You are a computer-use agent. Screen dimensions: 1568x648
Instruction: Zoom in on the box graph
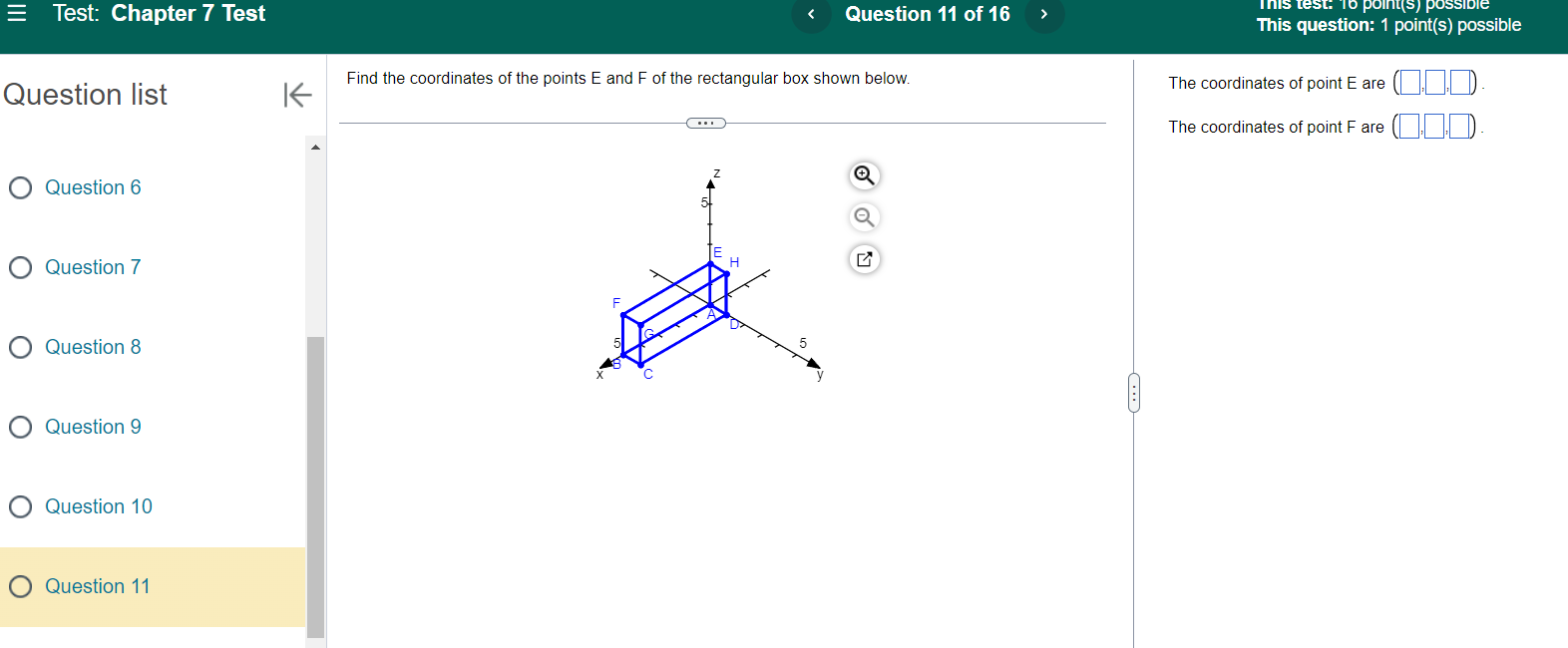click(864, 175)
